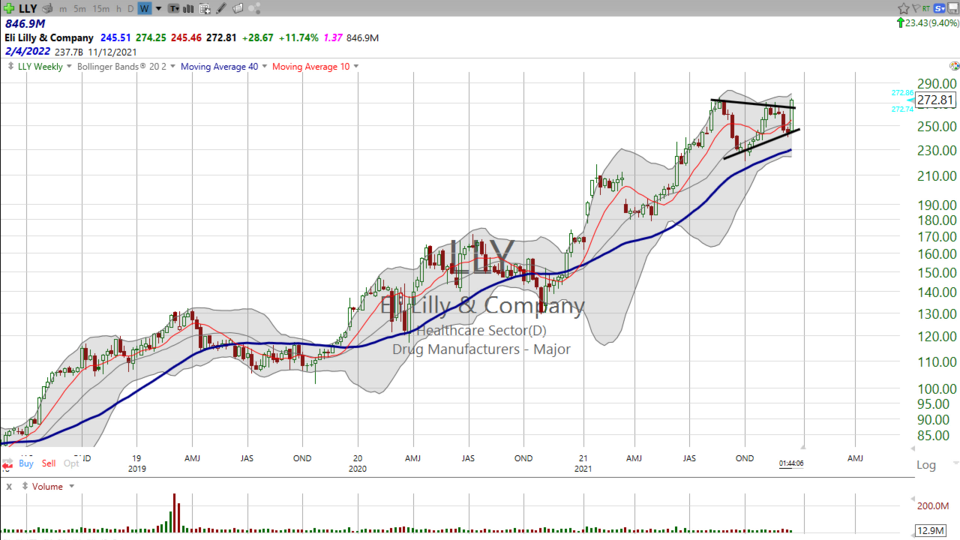The height and width of the screenshot is (540, 960).
Task: Click the green plus add-symbol icon
Action: click(9, 8)
